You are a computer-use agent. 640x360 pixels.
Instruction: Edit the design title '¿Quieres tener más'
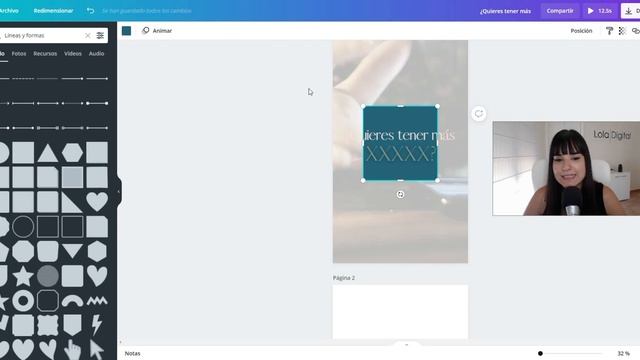(x=505, y=11)
